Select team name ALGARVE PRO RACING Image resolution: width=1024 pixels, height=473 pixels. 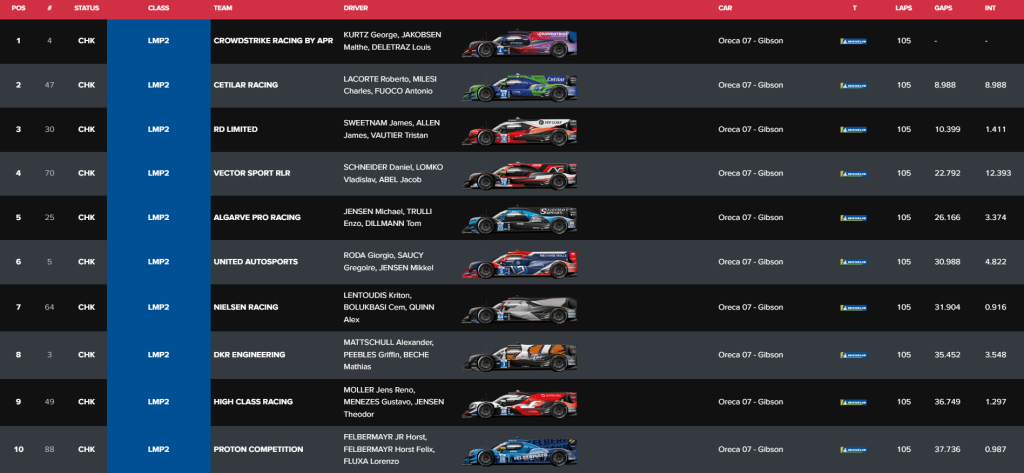pos(257,218)
